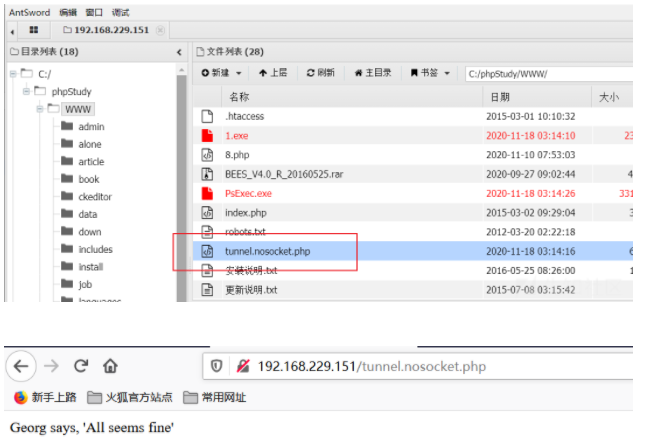
Task: Click the C:/ drive folder icon
Action: pos(27,73)
